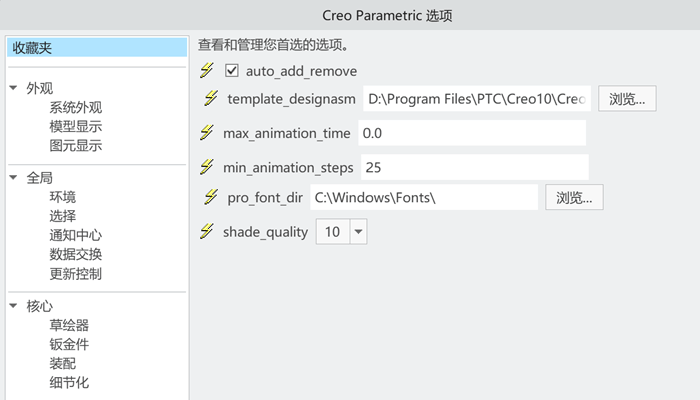The width and height of the screenshot is (700, 400).
Task: Click the 核心 section label
Action: [40, 306]
